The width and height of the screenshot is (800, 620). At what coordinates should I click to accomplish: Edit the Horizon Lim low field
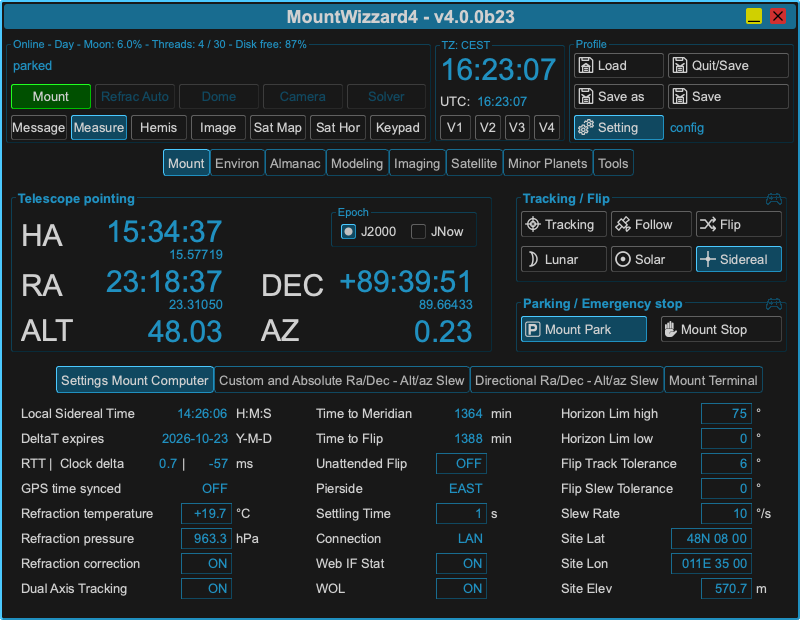(x=727, y=438)
